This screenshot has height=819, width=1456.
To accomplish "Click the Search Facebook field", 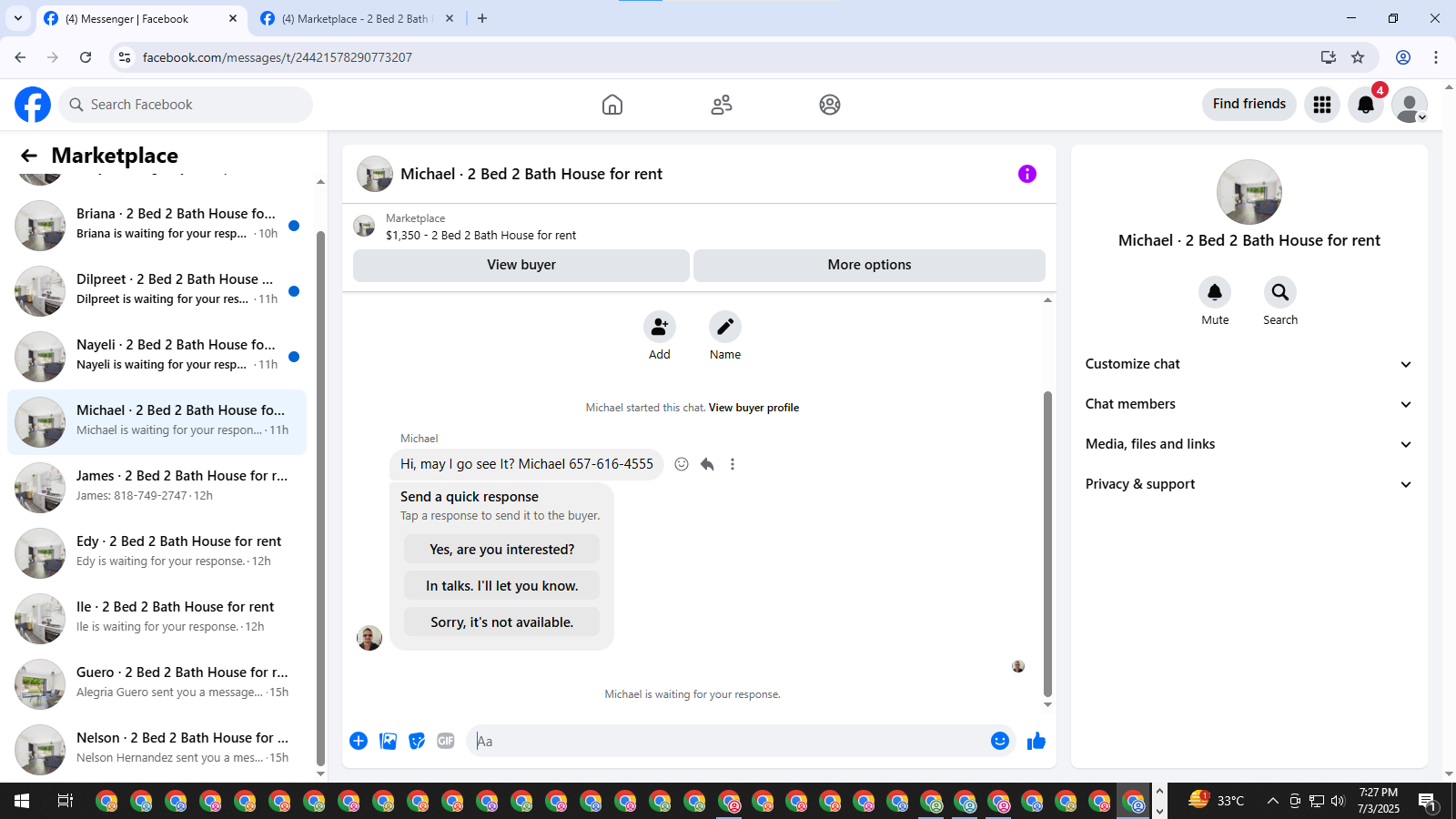I will 186,105.
